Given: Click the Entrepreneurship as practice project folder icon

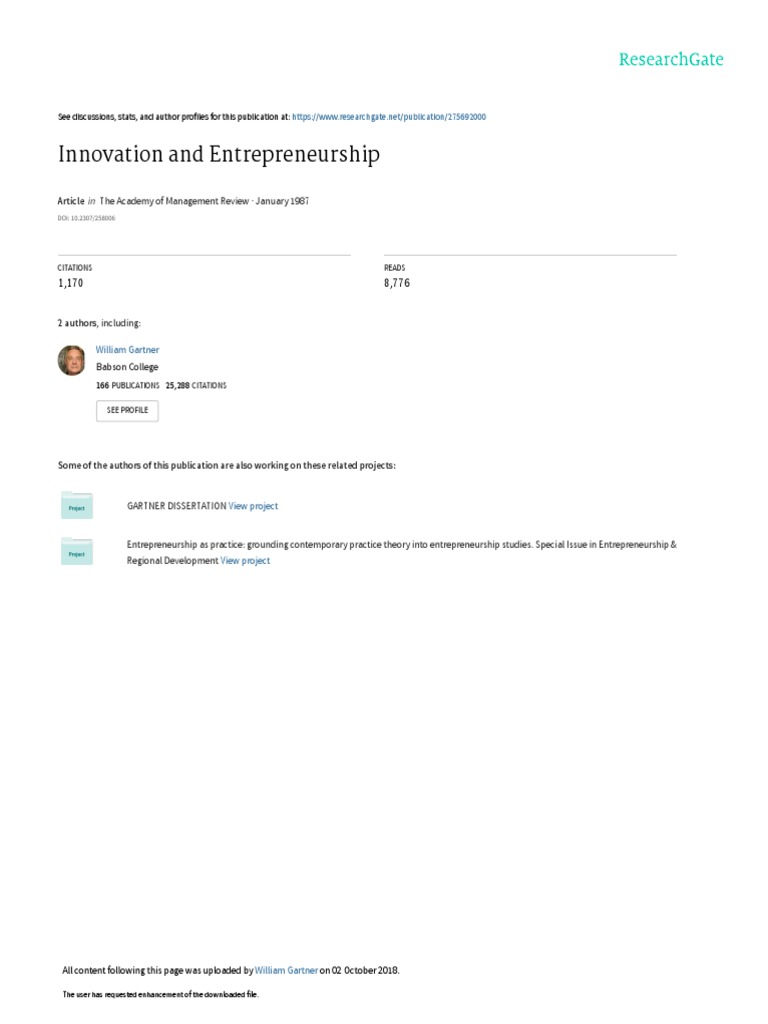Looking at the screenshot, I should (76, 552).
